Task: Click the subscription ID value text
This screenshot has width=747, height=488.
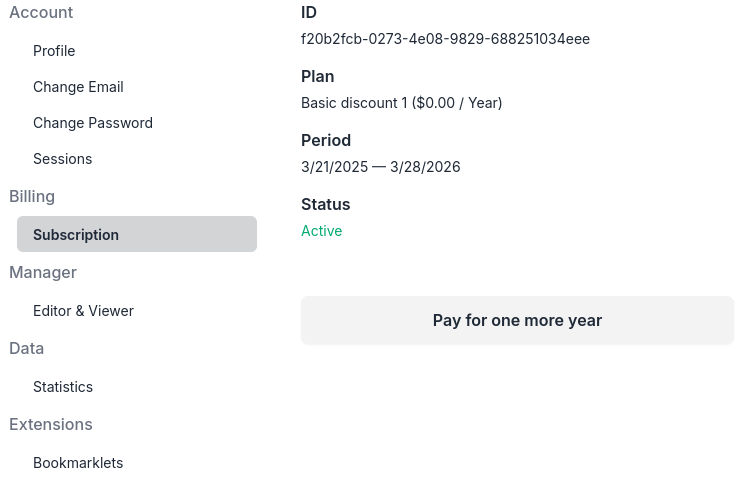Action: [x=445, y=39]
